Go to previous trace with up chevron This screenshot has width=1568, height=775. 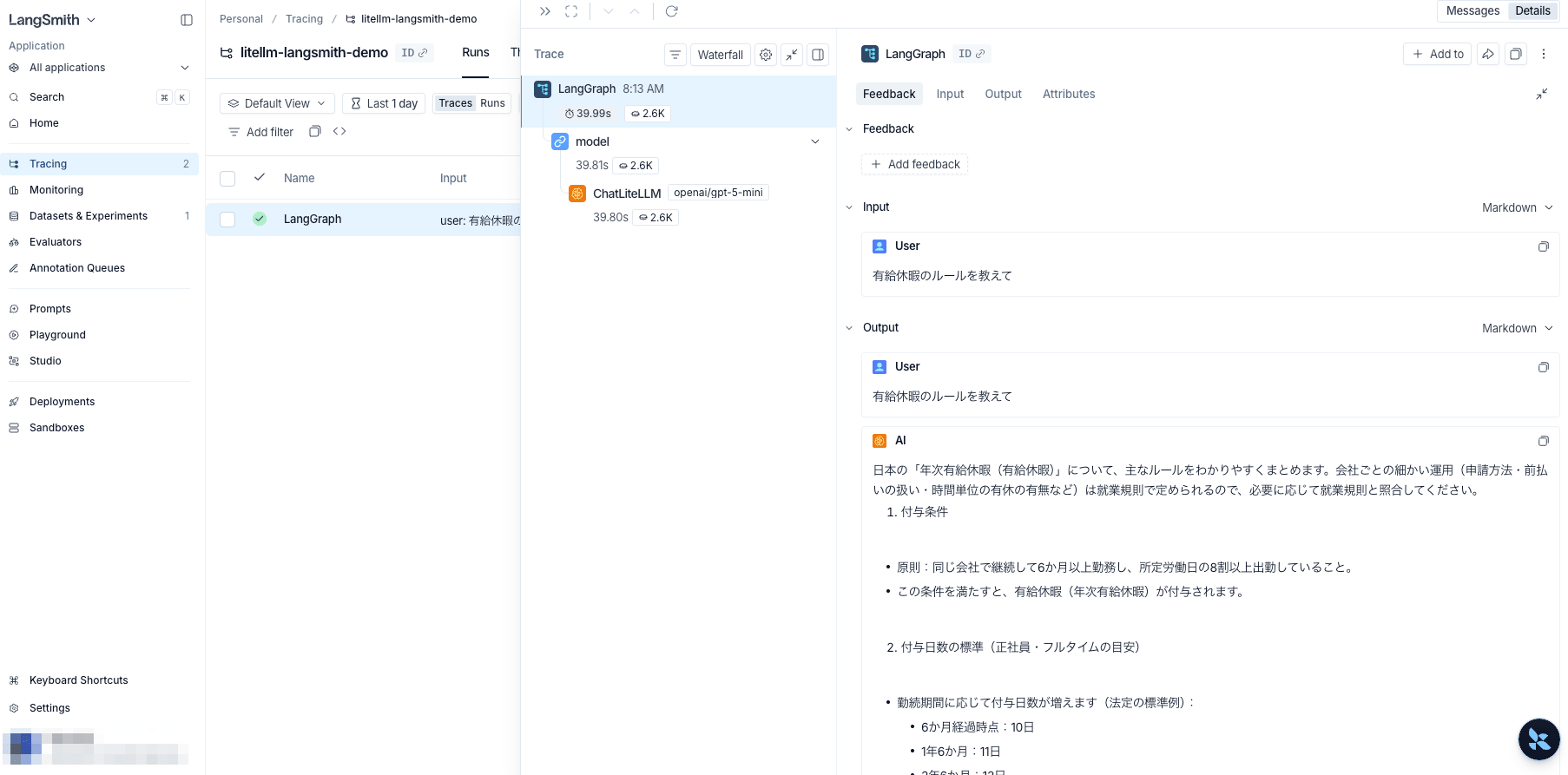click(635, 11)
